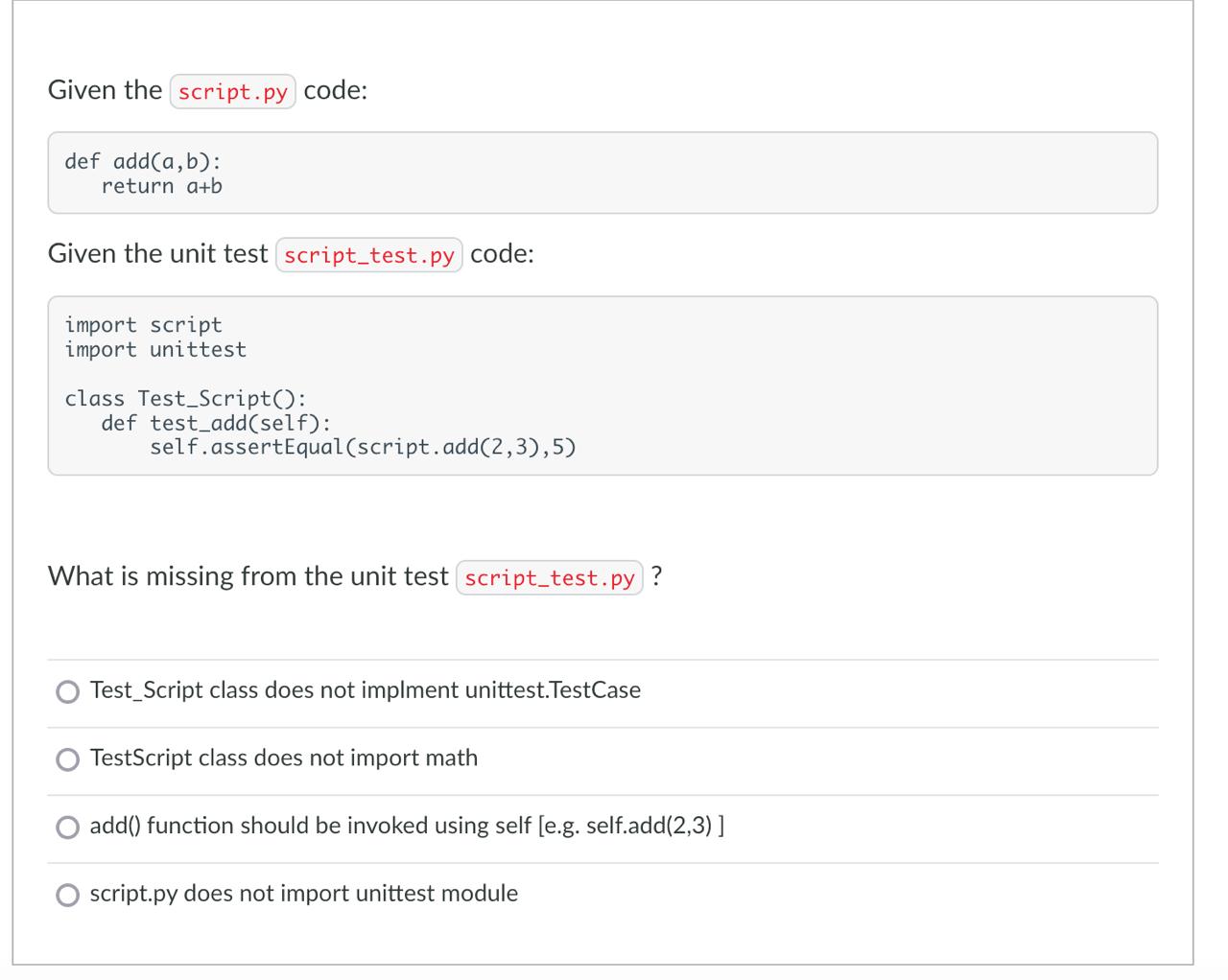This screenshot has height=980, width=1228.
Task: Click the first answer row text
Action: point(366,689)
